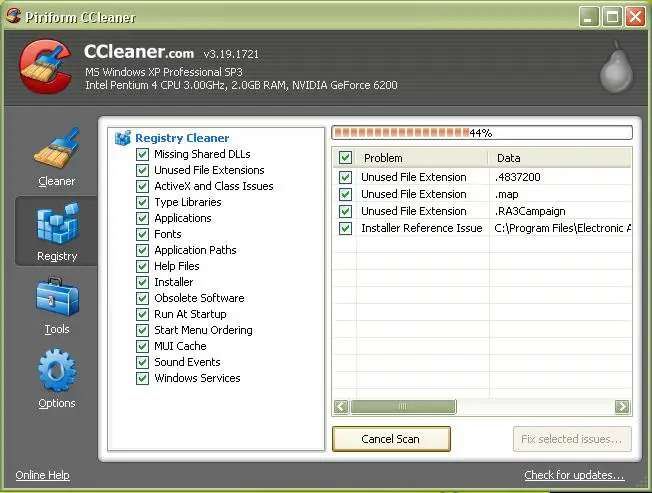
Task: Uncheck the Installer Reference Issue row
Action: pos(345,229)
